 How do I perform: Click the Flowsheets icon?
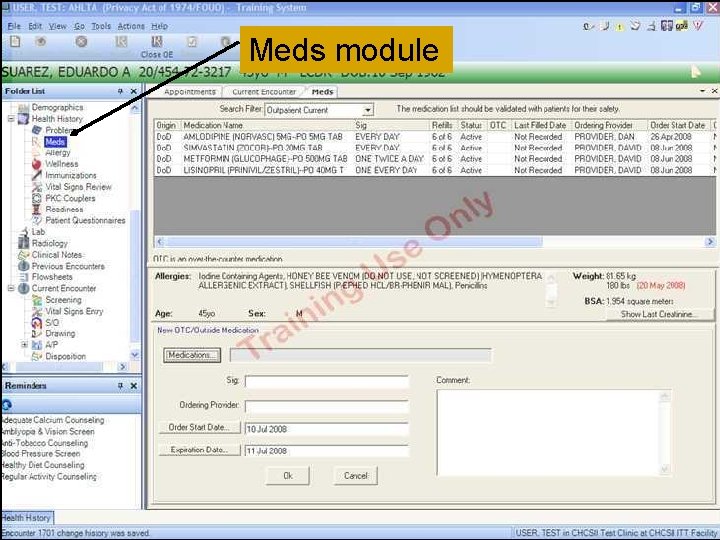pos(23,277)
